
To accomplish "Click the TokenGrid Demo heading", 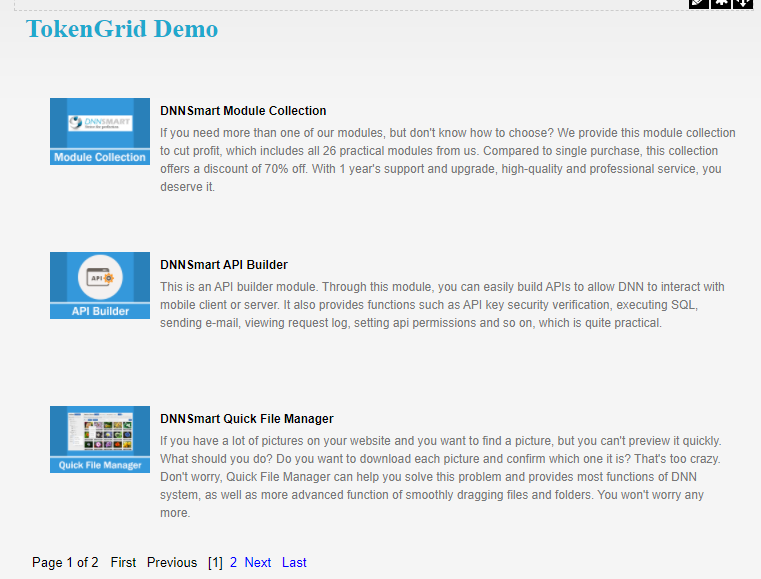I will click(x=122, y=29).
